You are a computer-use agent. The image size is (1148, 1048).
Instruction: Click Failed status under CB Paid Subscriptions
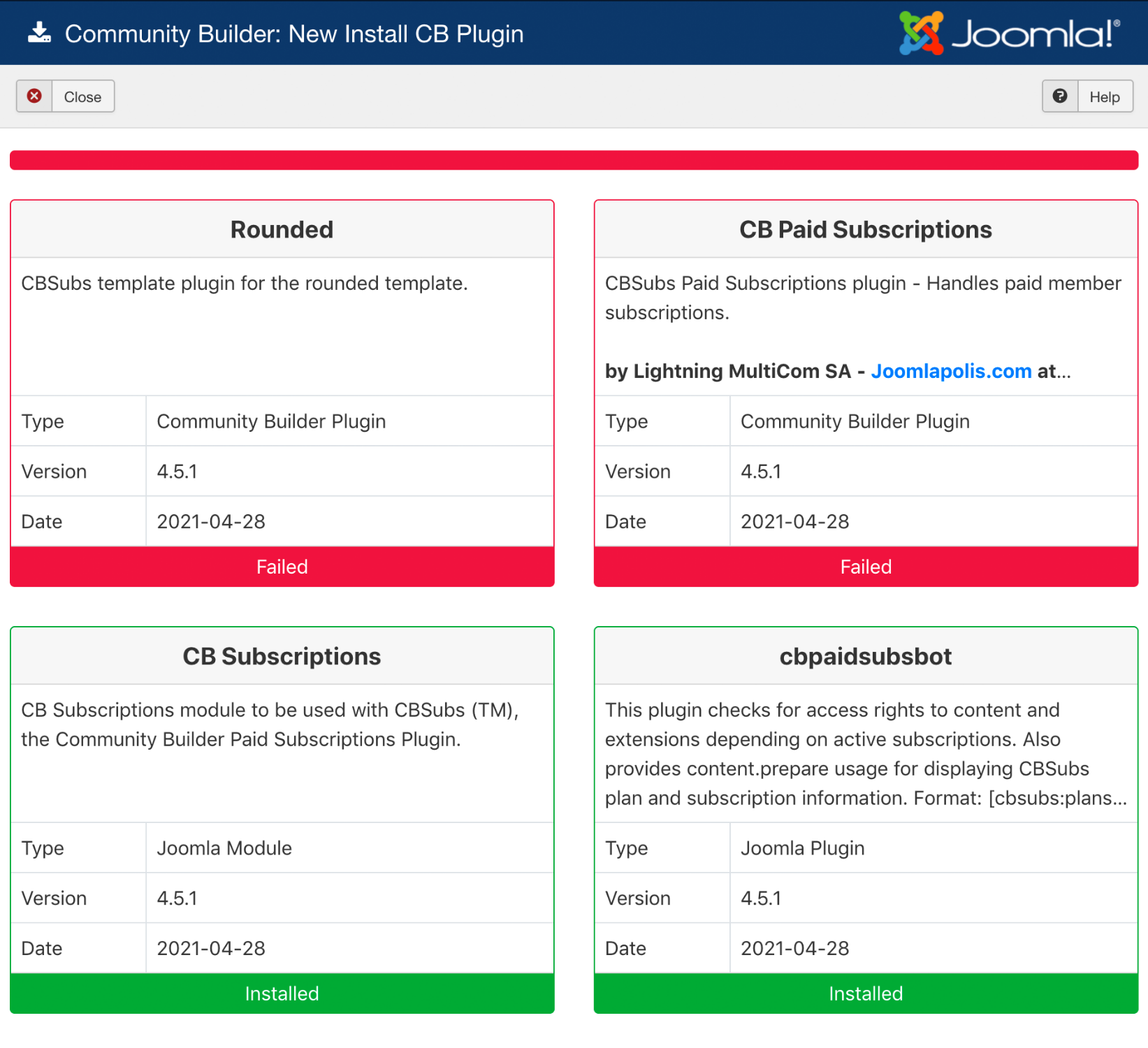(865, 567)
